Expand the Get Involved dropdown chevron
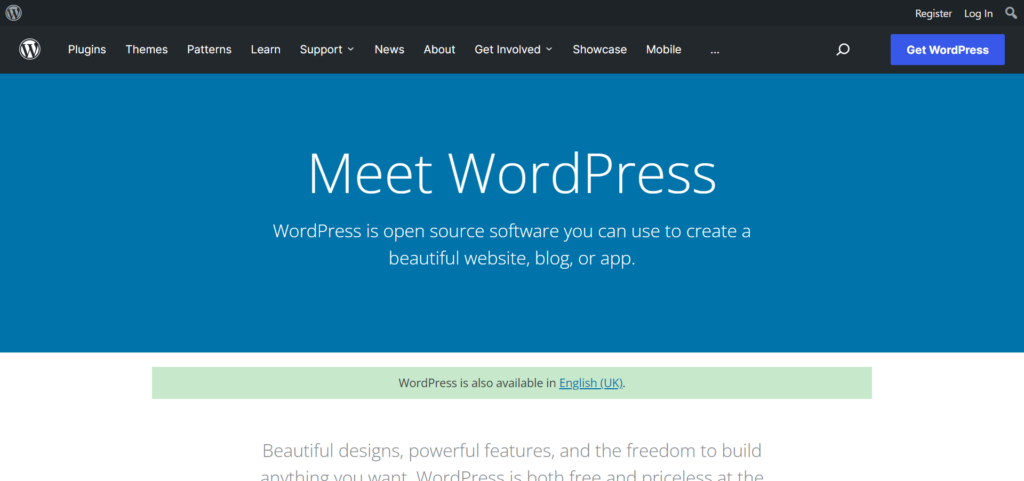 click(549, 50)
